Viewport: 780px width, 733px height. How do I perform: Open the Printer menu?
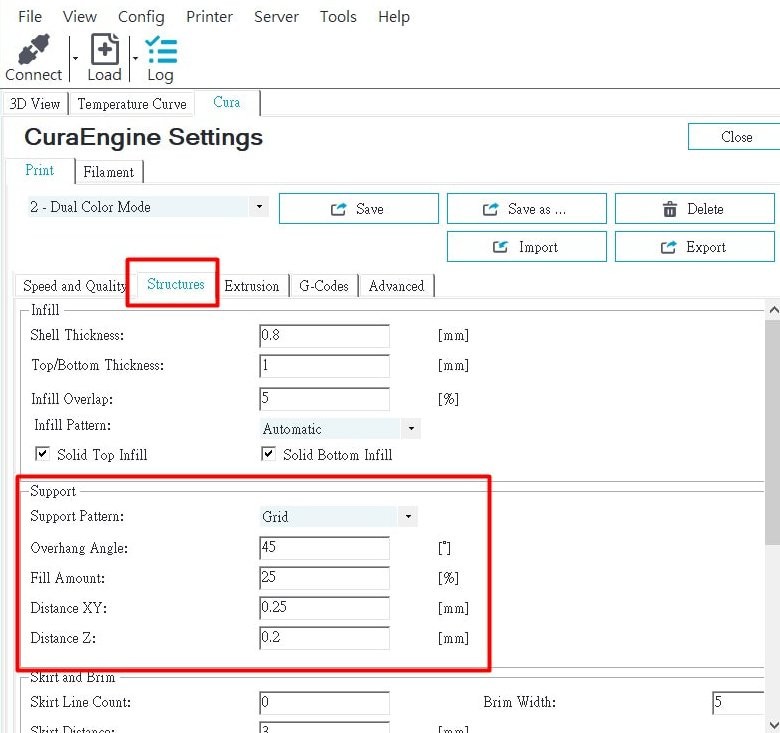point(209,16)
